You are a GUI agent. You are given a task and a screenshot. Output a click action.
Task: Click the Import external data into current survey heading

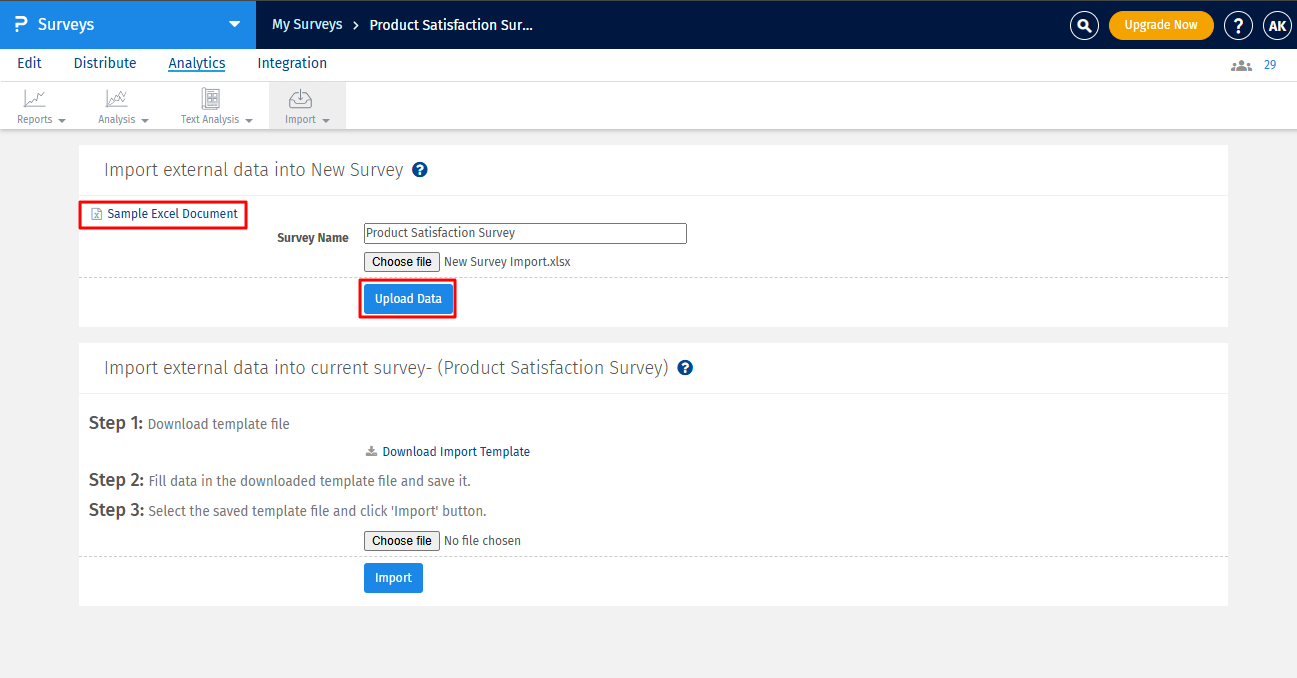pyautogui.click(x=386, y=368)
